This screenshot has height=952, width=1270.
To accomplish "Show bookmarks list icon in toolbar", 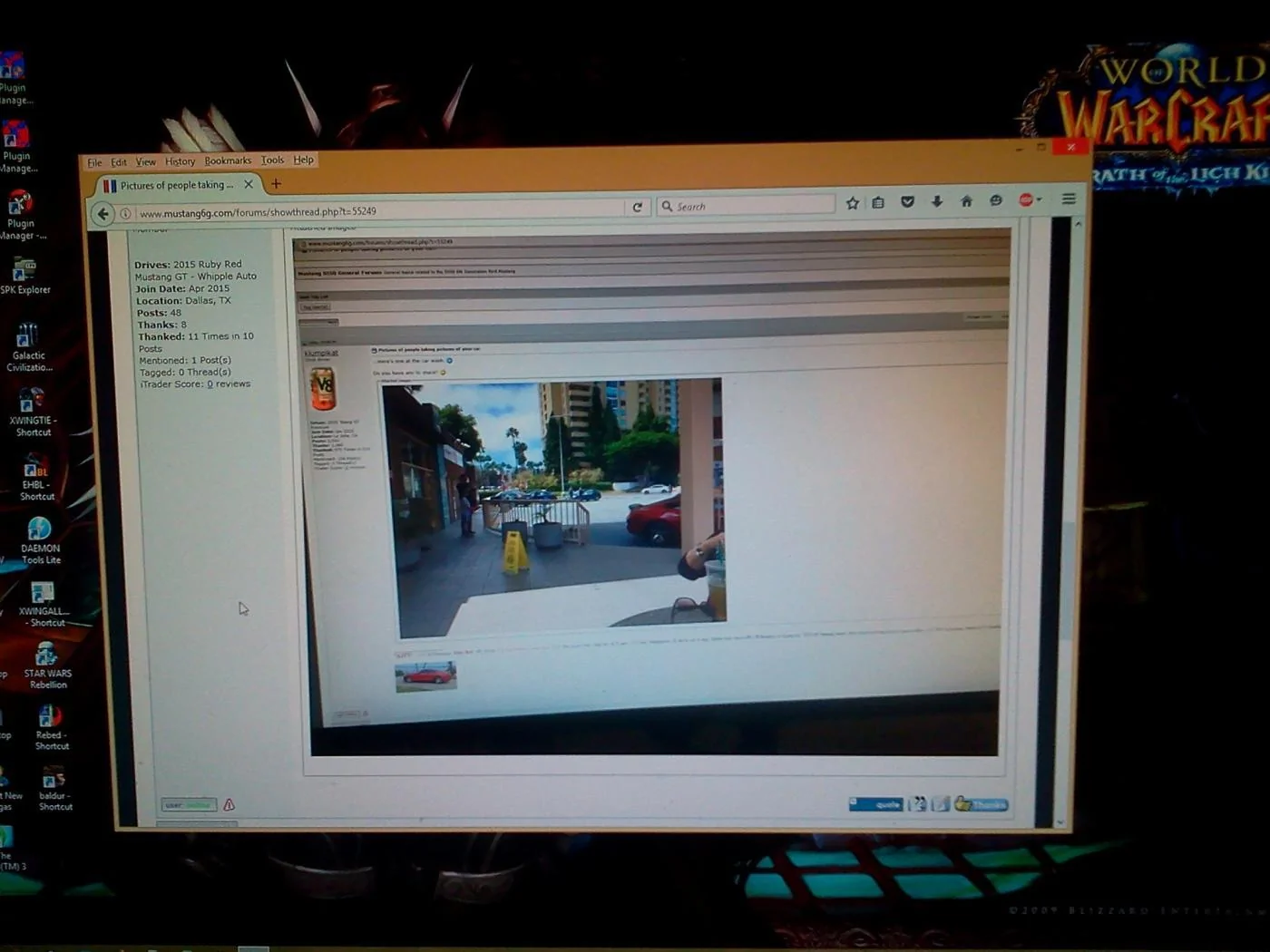I will 878,203.
